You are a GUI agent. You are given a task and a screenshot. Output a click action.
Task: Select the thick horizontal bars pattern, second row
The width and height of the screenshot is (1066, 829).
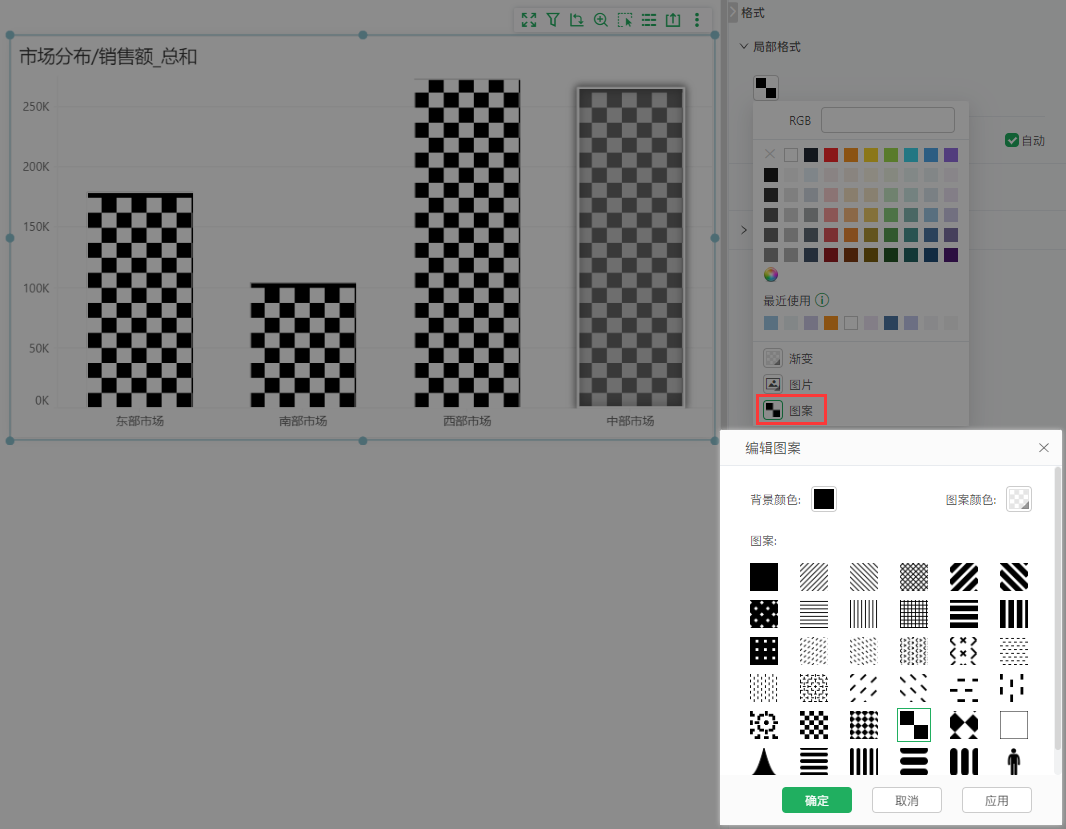tap(964, 614)
